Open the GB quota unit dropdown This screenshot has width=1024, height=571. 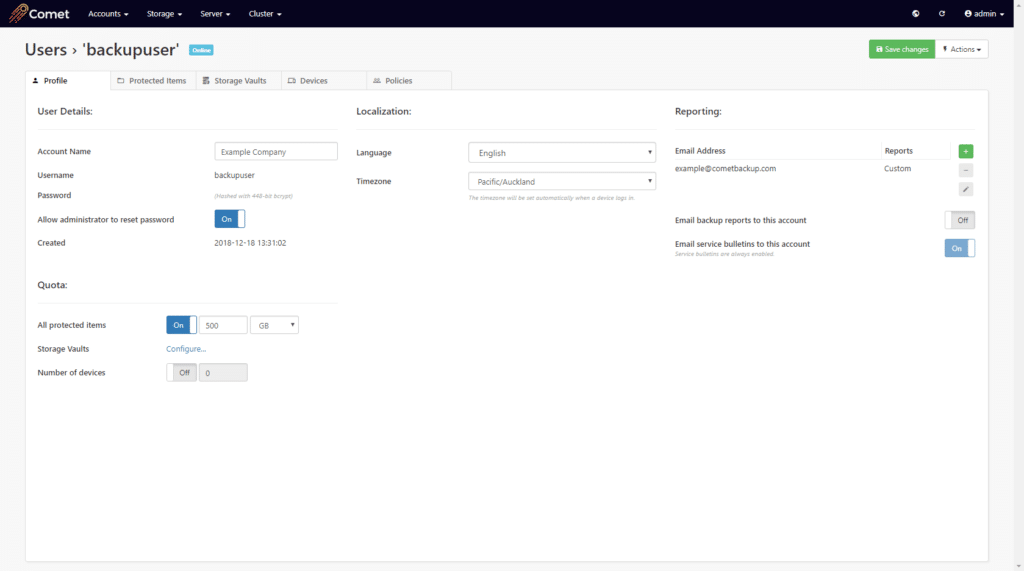coord(274,325)
